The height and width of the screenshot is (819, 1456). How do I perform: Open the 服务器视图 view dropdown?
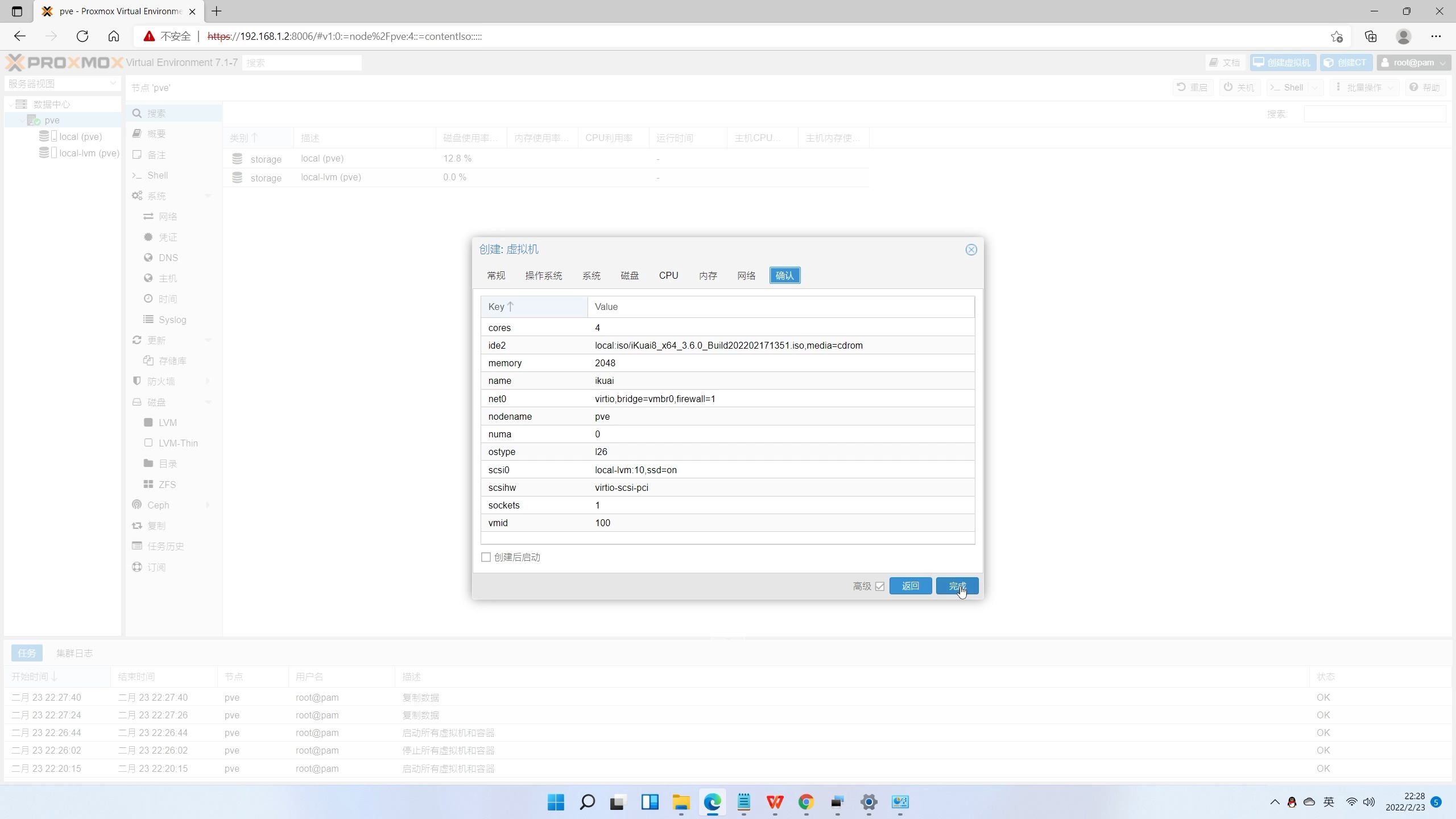pos(62,84)
